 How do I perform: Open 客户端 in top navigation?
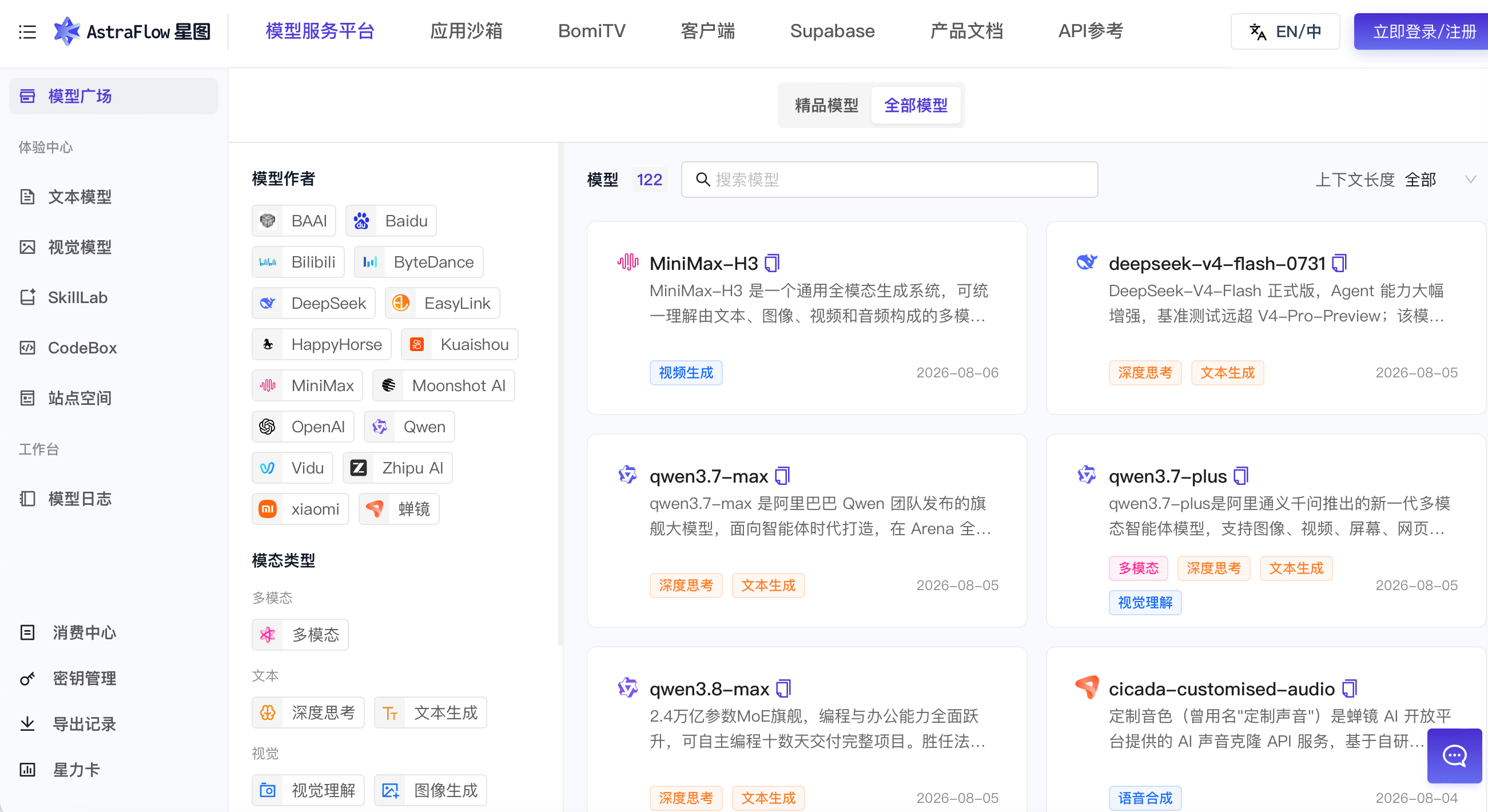point(707,31)
